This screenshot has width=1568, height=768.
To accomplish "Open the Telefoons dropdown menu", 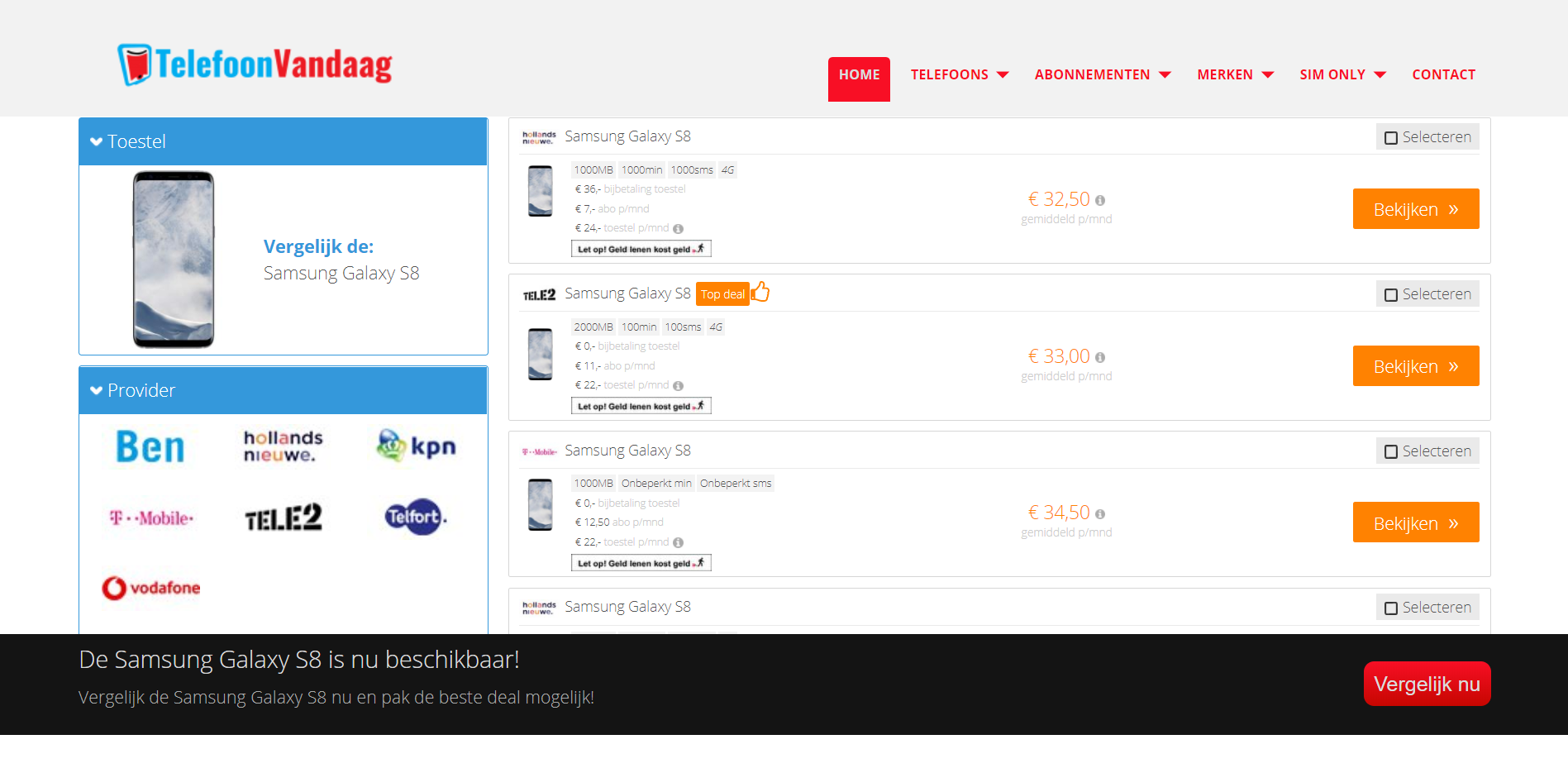I will pos(960,74).
